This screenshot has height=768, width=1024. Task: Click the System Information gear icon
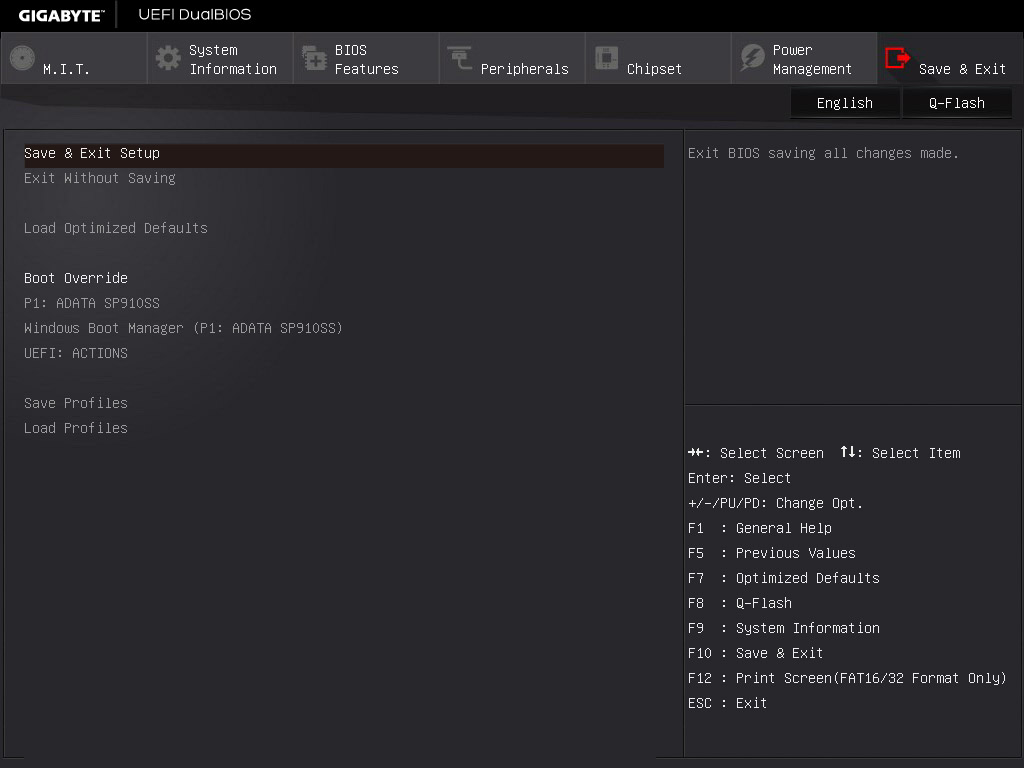168,59
